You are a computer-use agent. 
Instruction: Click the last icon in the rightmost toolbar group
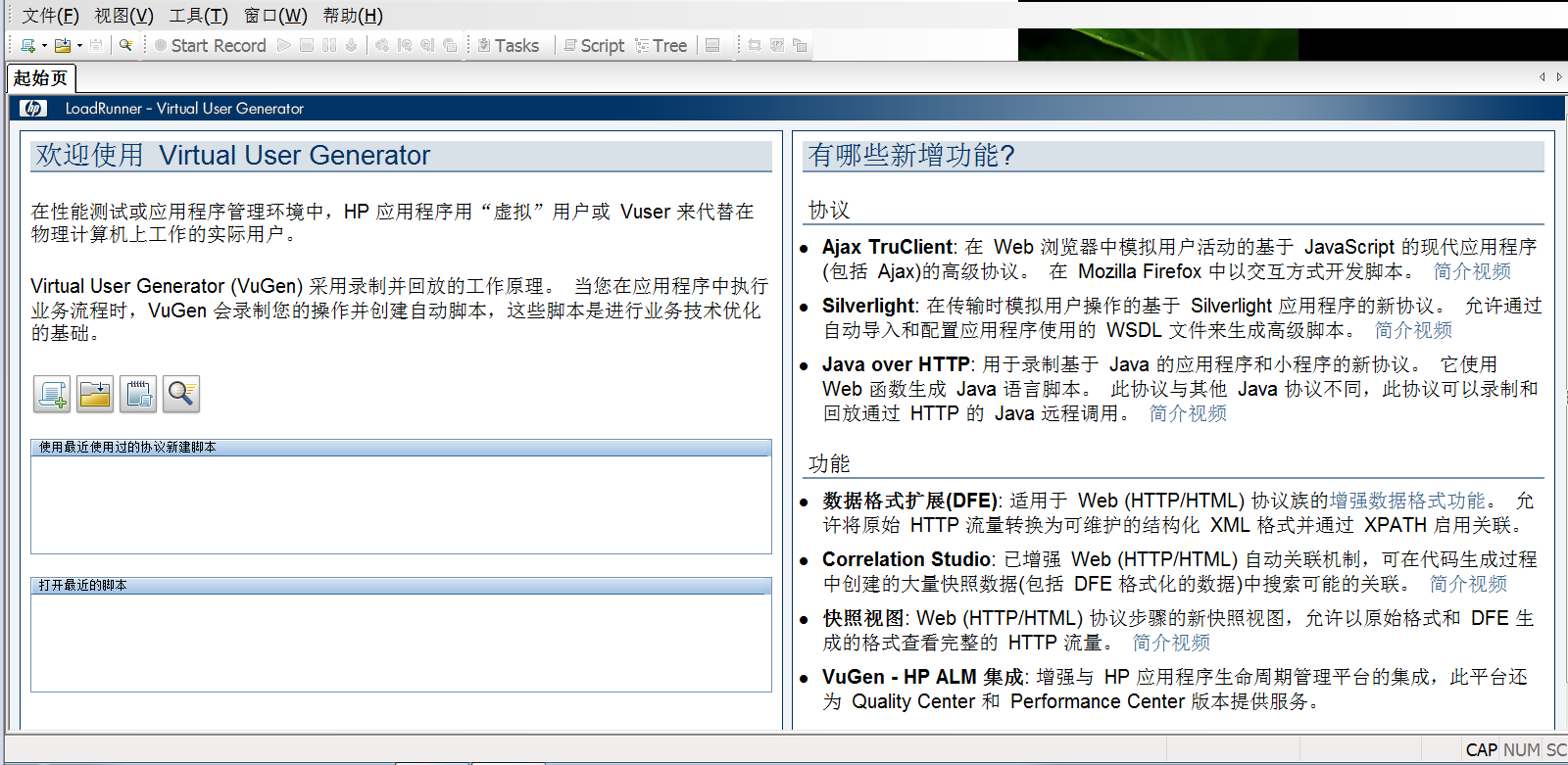(x=800, y=45)
